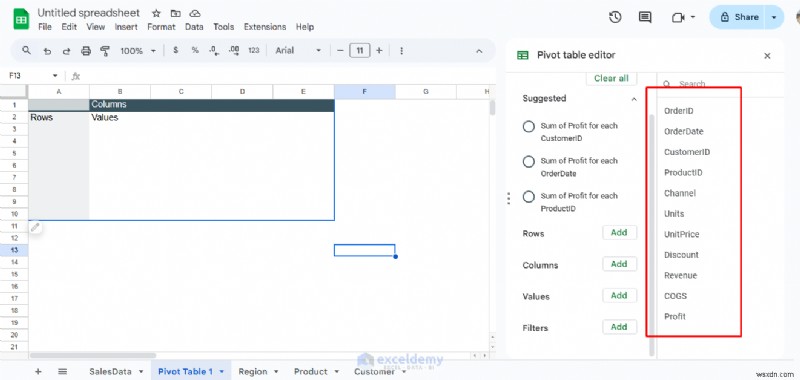Screen dimensions: 800x380
Task: Click the horizontal sheet scrollbar
Action: tap(93, 355)
